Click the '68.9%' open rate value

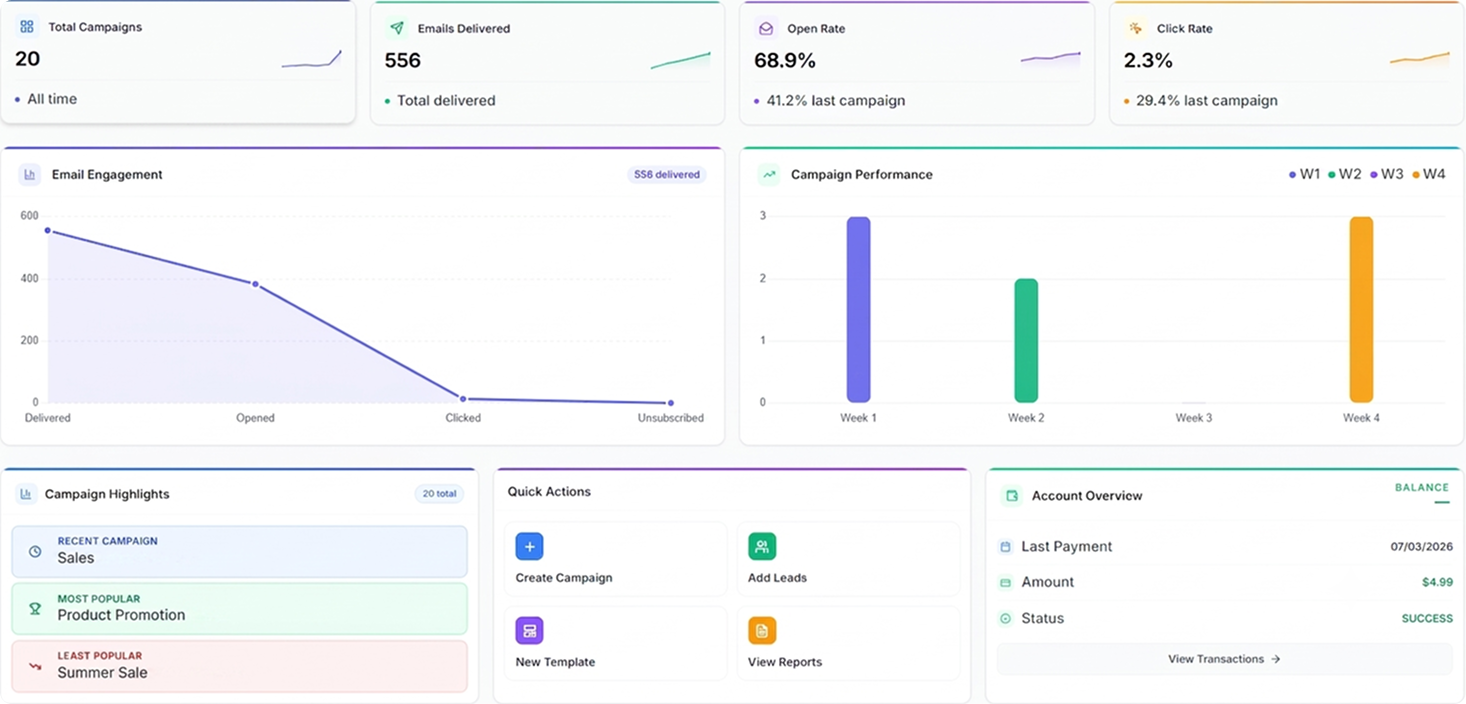click(785, 61)
